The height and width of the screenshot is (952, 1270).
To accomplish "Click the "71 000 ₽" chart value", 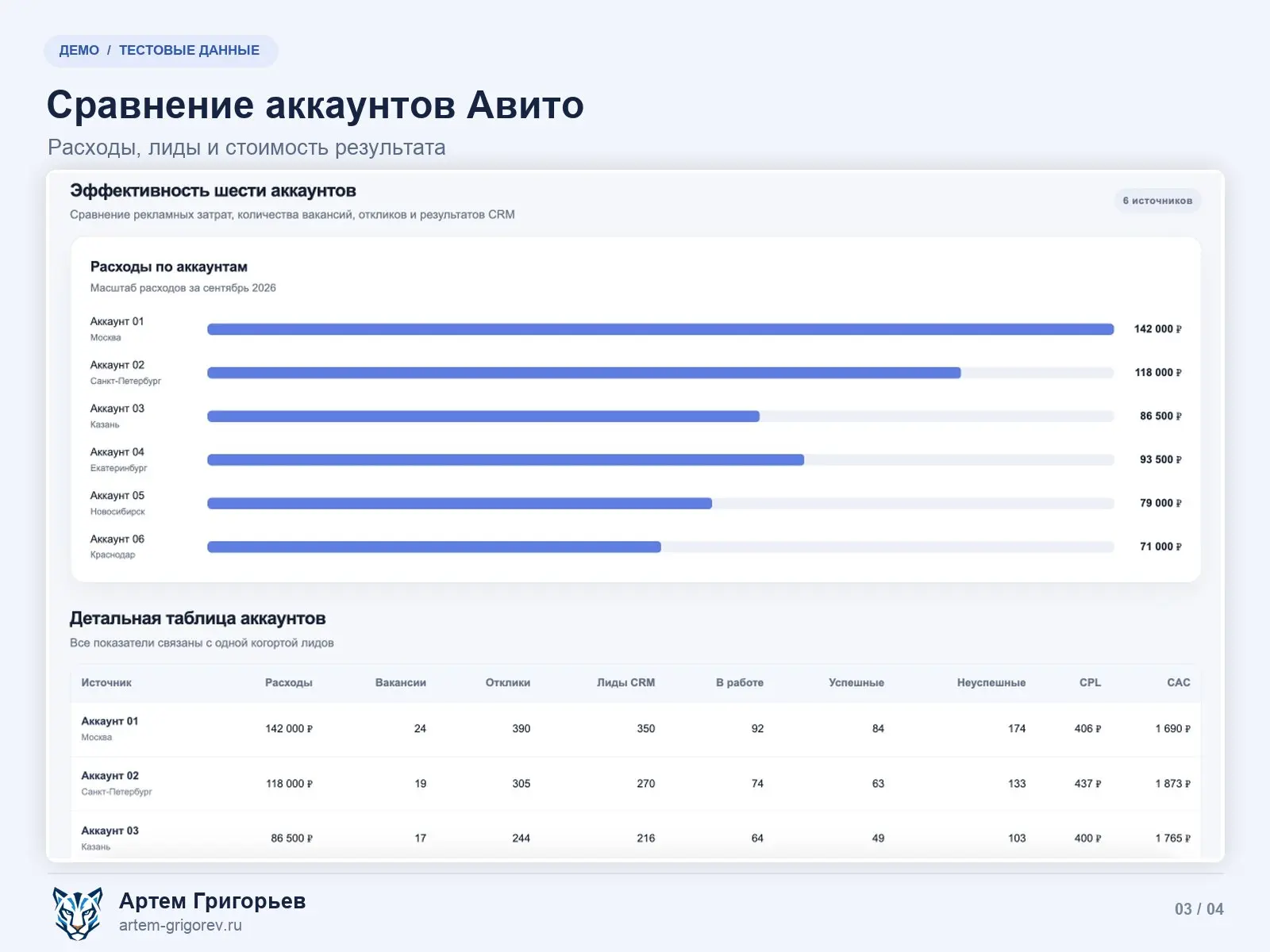I will [x=1160, y=547].
